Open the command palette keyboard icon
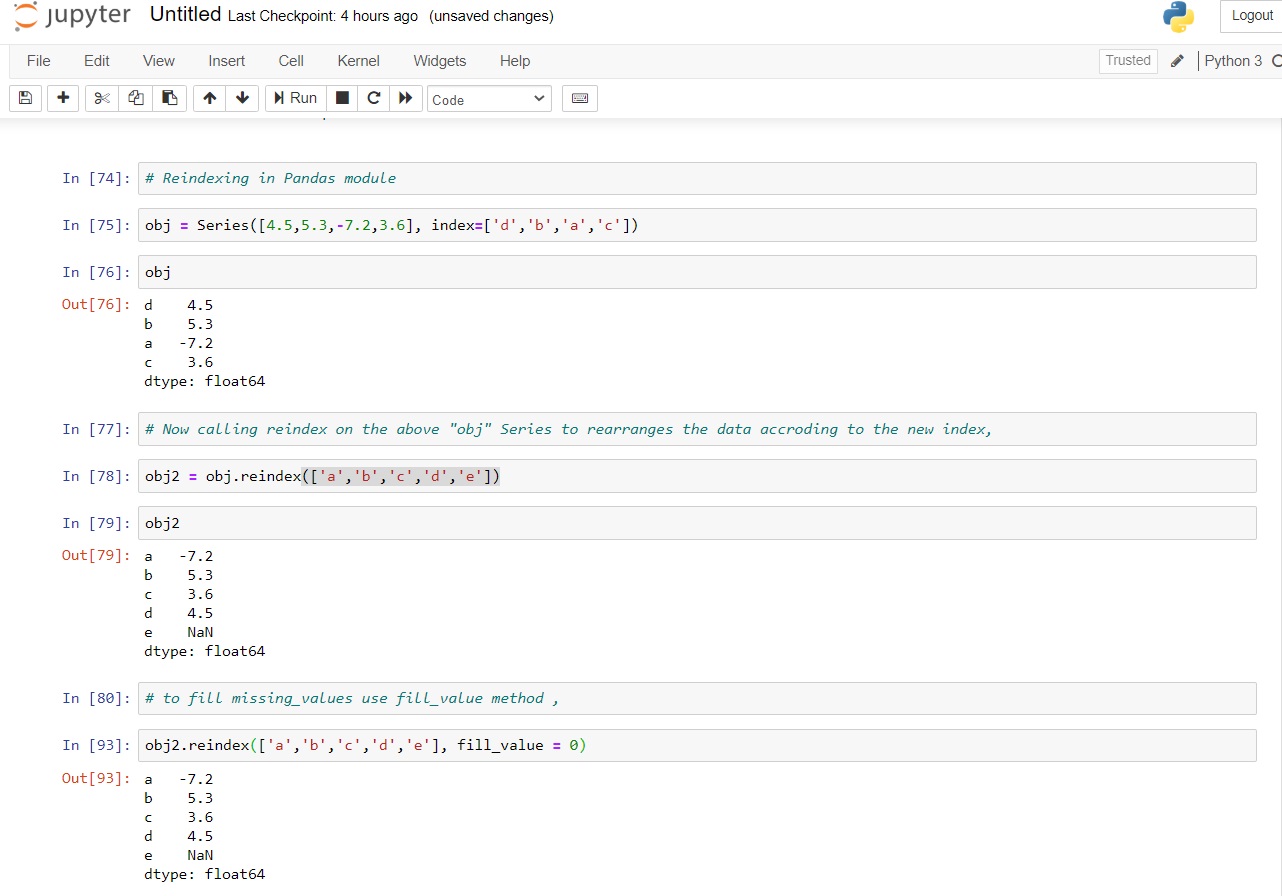 579,97
